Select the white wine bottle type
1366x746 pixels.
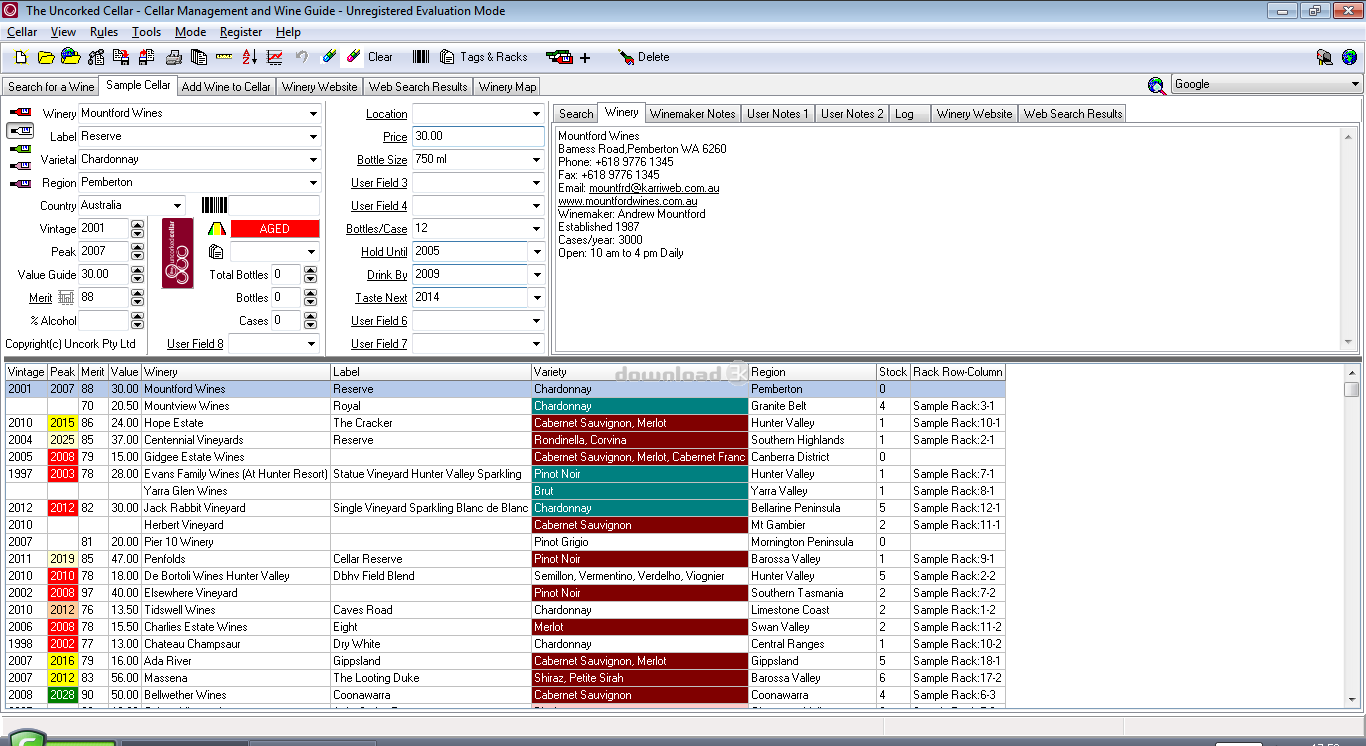pyautogui.click(x=20, y=130)
